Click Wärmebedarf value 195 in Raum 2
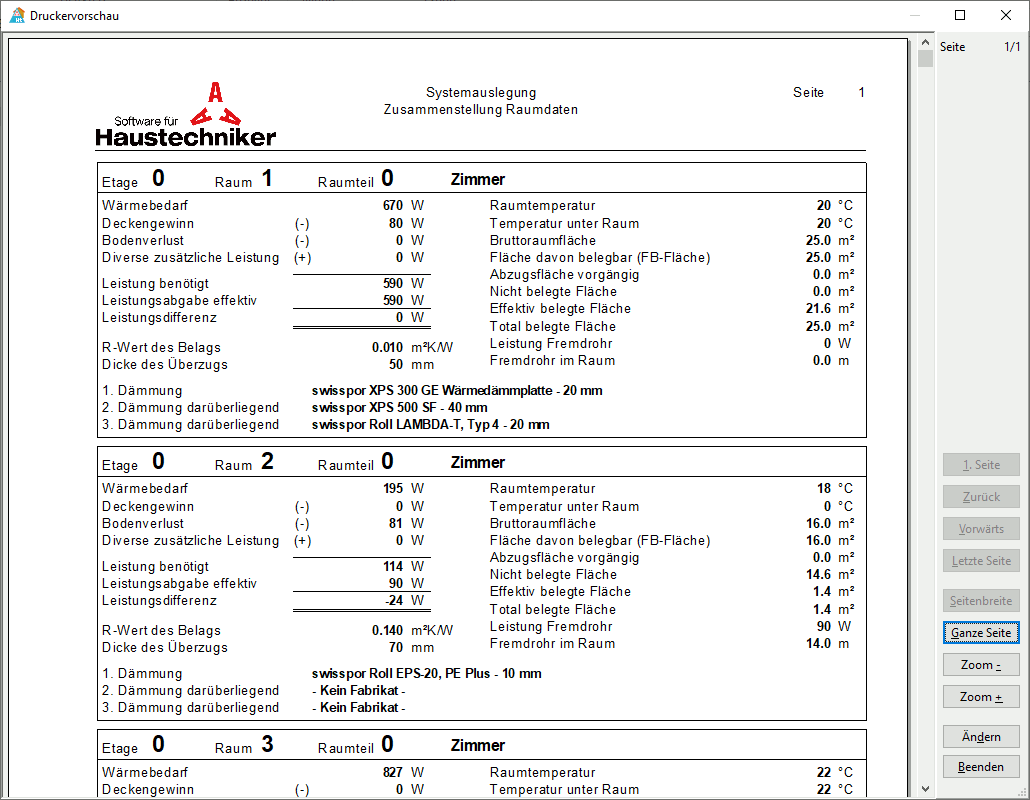The image size is (1030, 800). [x=393, y=489]
